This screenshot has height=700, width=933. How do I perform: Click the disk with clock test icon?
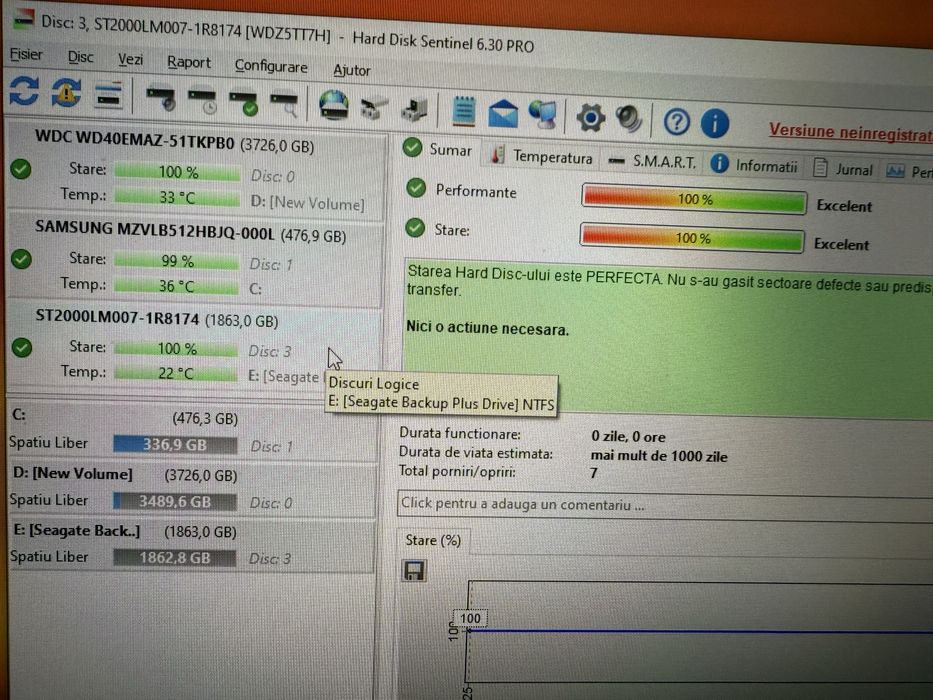(202, 101)
